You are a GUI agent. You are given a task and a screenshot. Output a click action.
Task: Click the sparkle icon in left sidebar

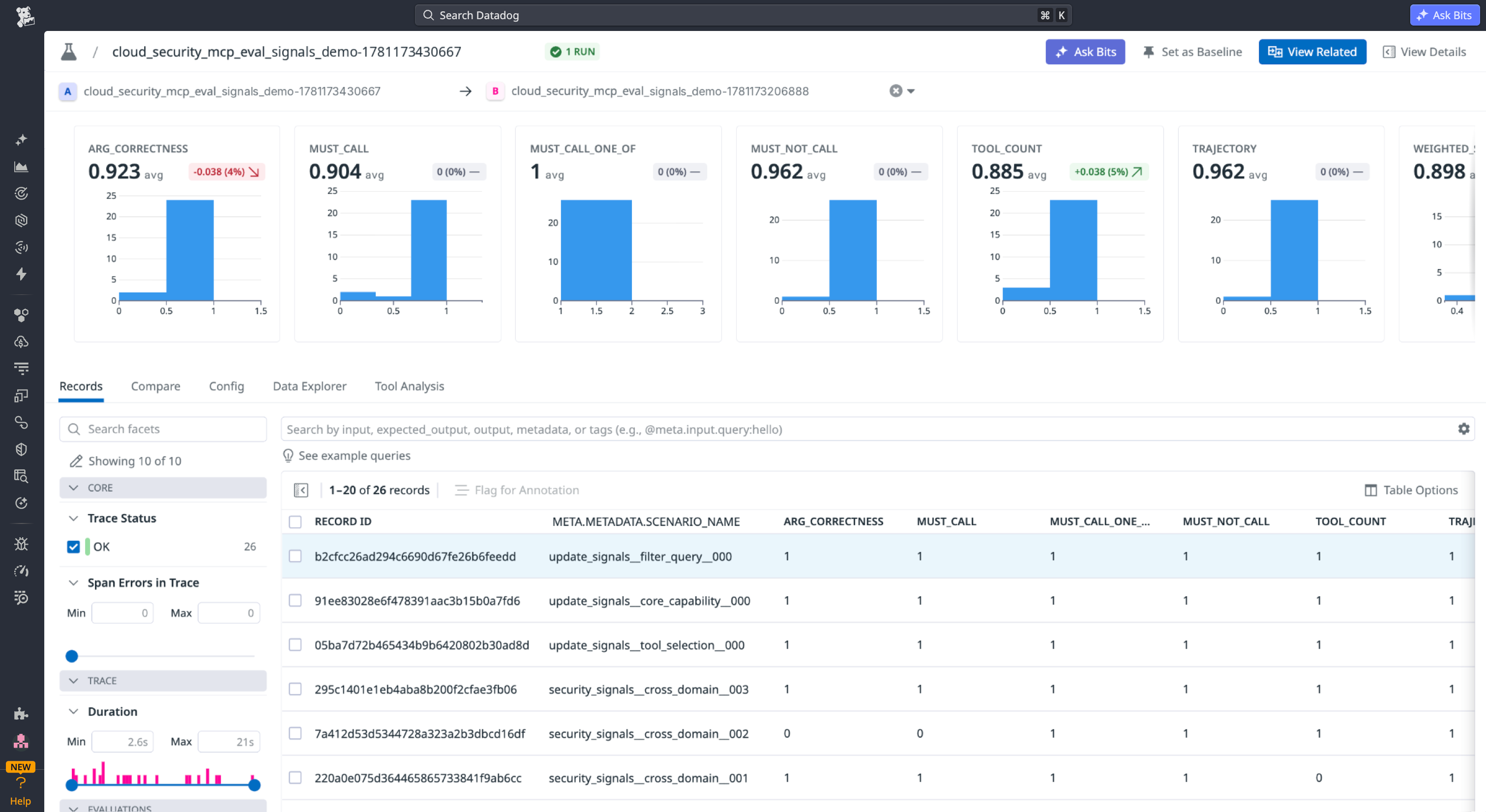21,140
